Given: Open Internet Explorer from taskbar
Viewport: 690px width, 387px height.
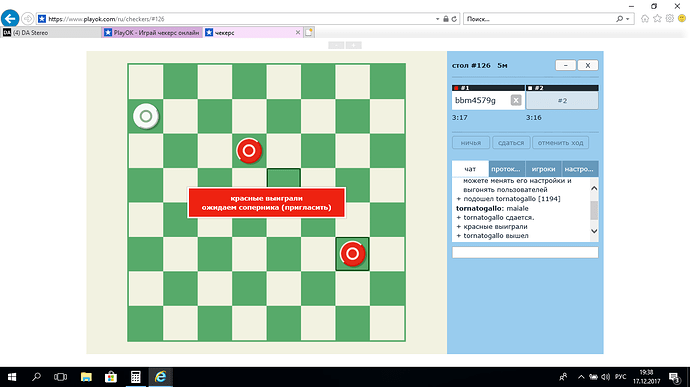Looking at the screenshot, I should (161, 377).
